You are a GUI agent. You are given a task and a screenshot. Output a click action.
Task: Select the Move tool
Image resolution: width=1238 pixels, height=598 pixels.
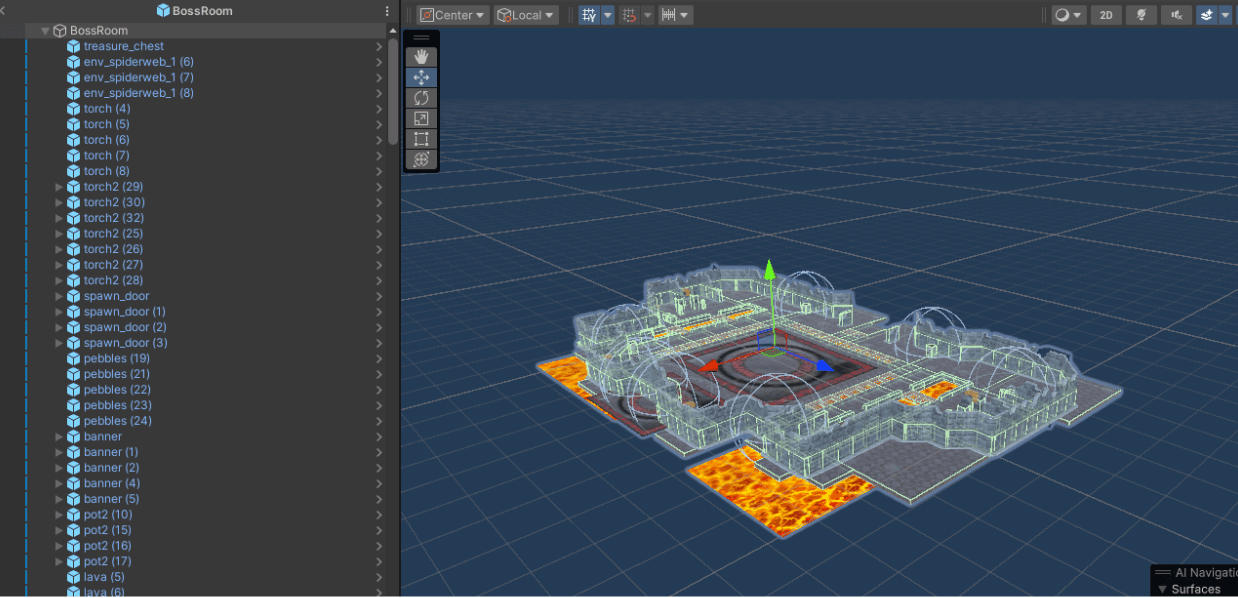(421, 77)
